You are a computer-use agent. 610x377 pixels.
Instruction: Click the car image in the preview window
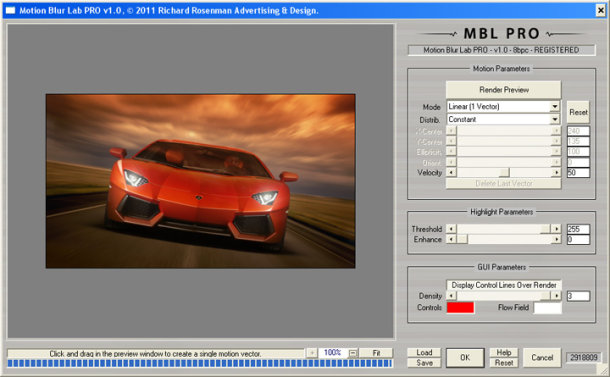click(200, 181)
